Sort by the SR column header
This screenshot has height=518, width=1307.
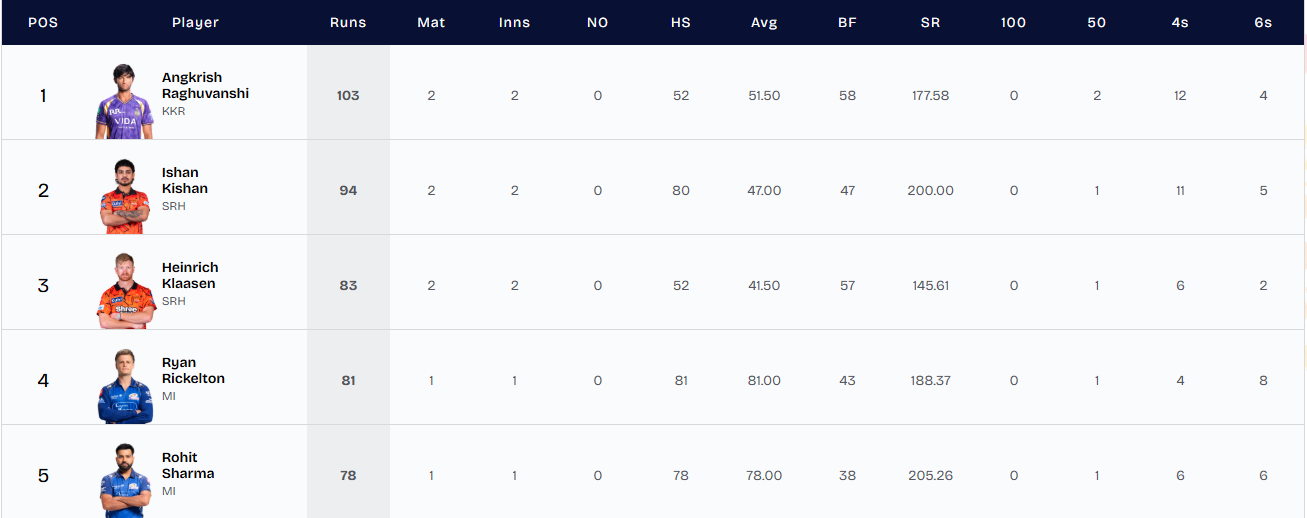coord(930,22)
